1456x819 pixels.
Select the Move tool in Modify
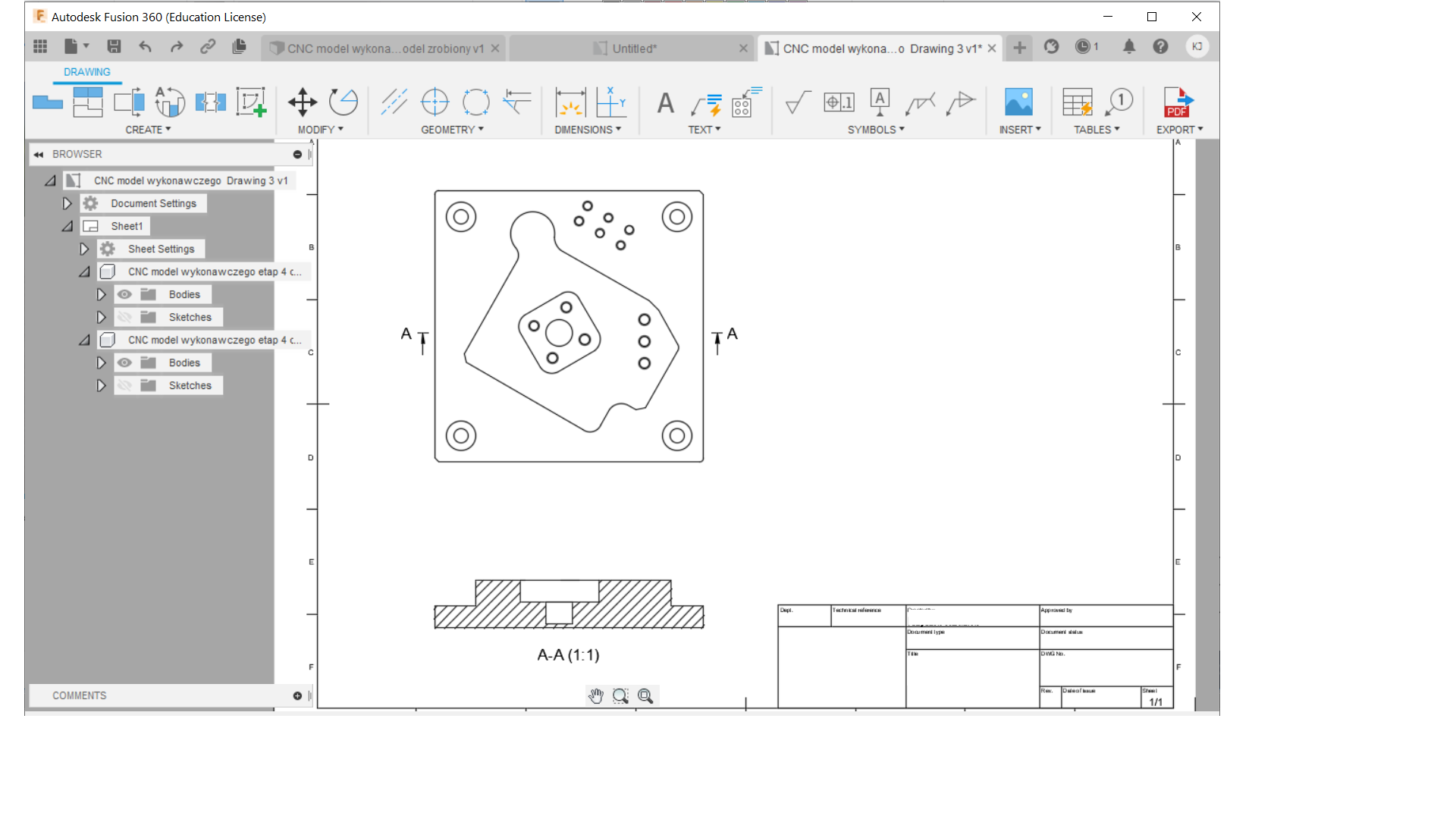[302, 102]
